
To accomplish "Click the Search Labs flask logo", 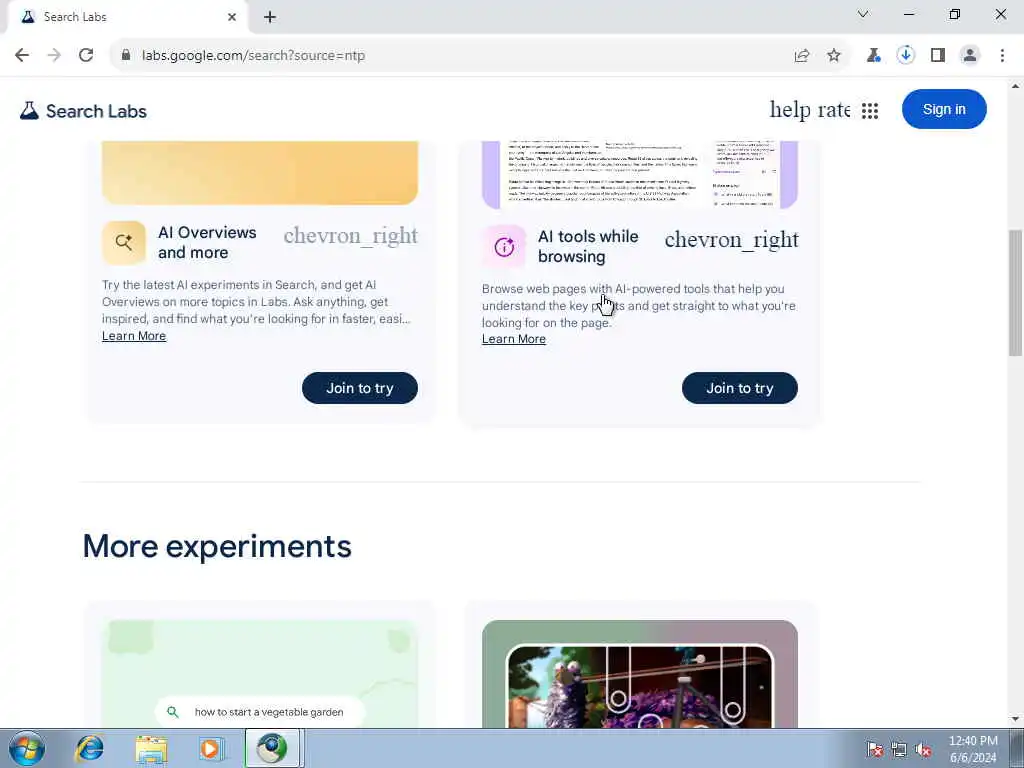I will pyautogui.click(x=29, y=110).
